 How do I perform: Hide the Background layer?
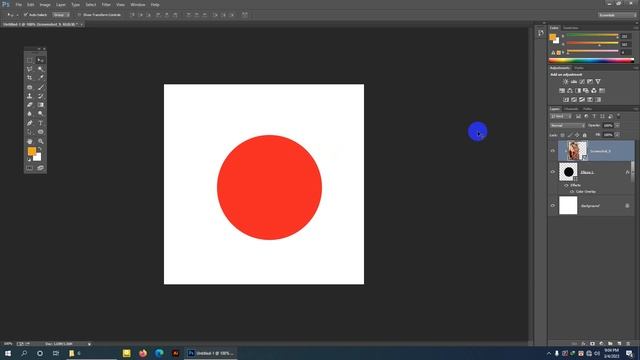(x=553, y=206)
